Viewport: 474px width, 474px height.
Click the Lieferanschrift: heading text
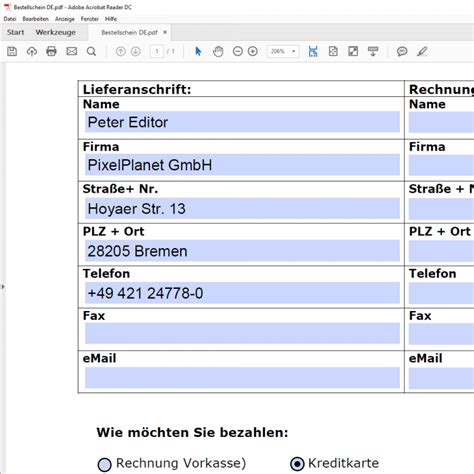click(x=137, y=89)
